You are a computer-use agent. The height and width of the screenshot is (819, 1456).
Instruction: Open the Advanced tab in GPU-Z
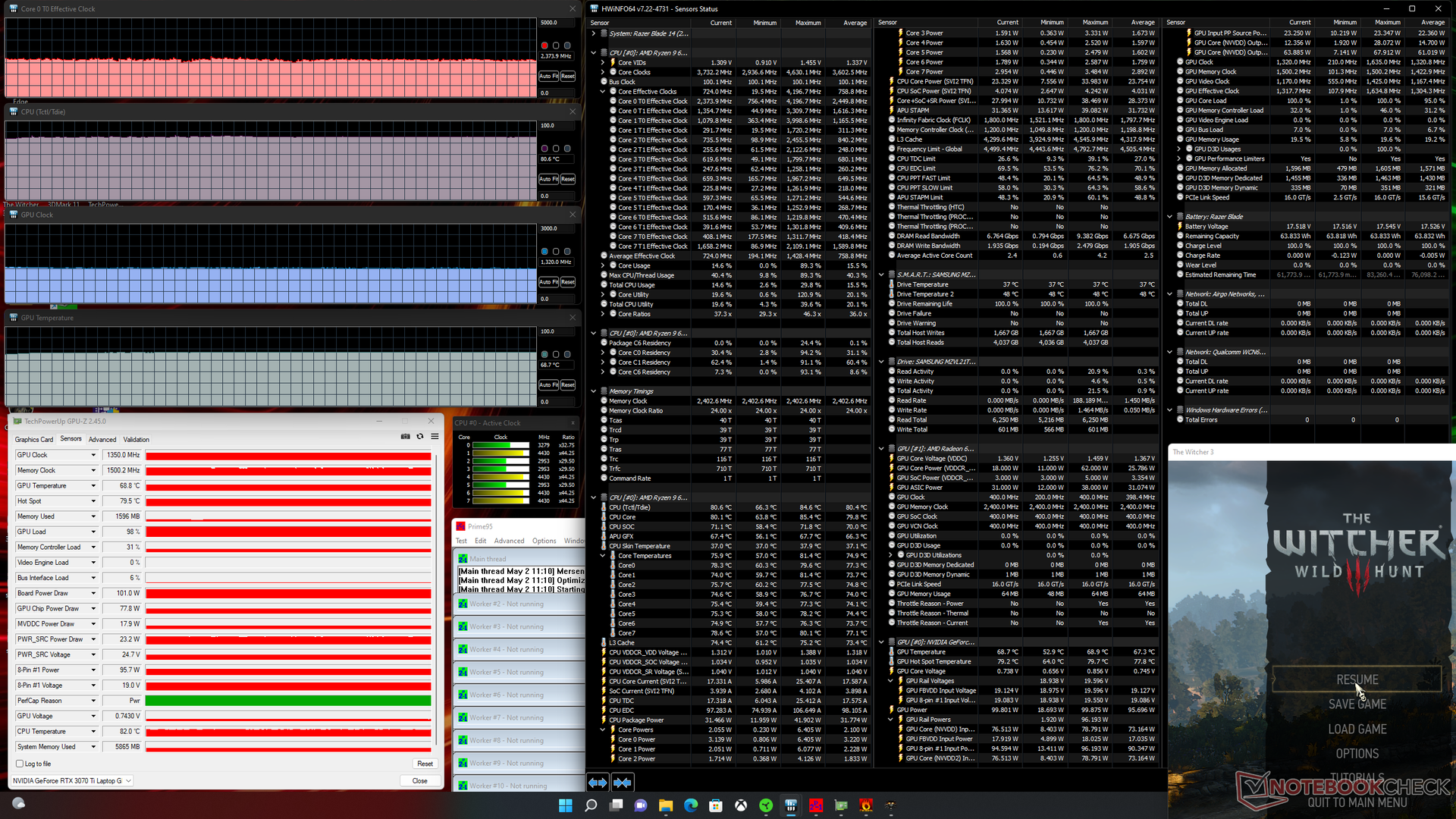pyautogui.click(x=102, y=440)
